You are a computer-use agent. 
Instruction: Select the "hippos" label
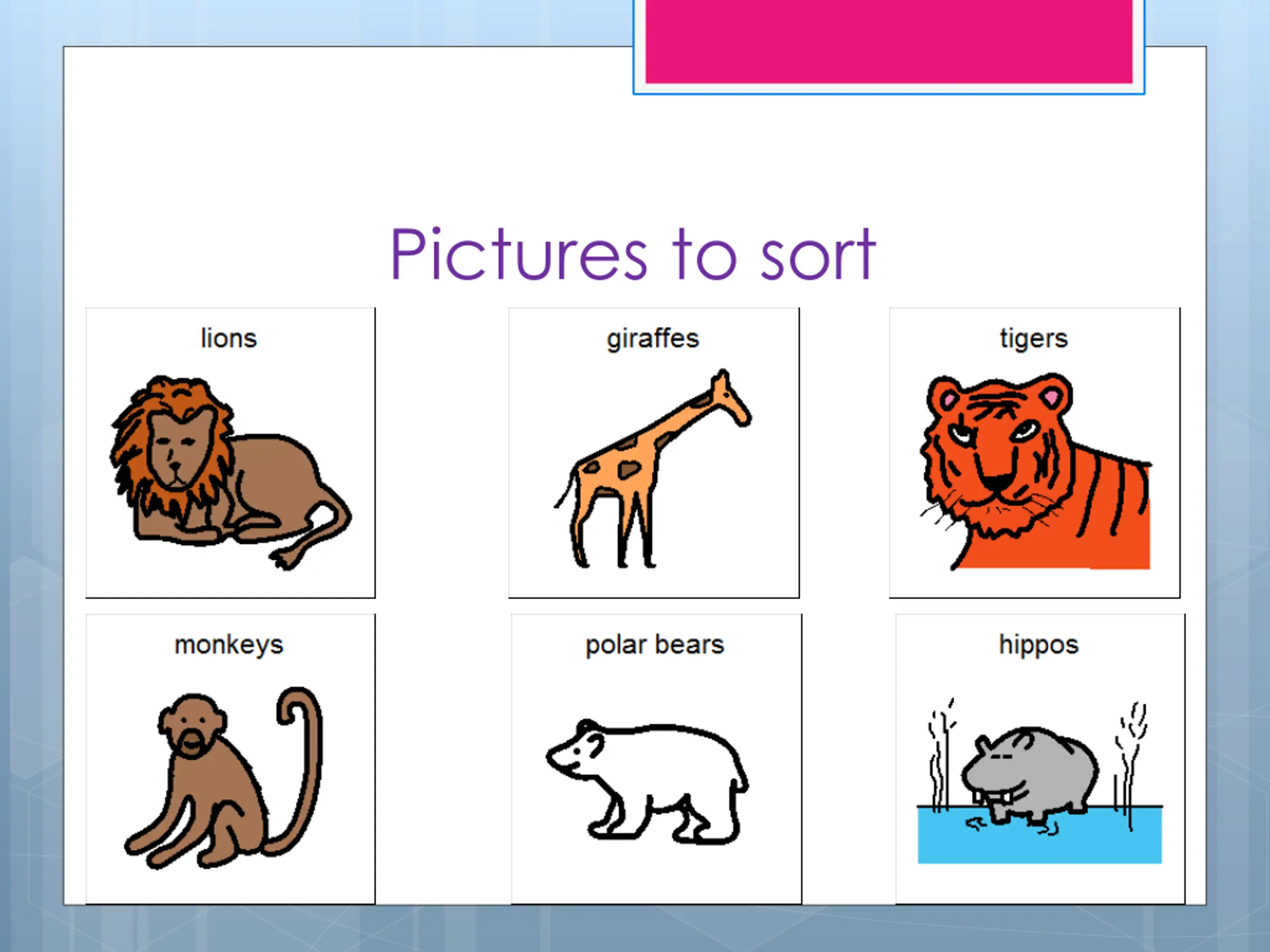[x=1039, y=645]
